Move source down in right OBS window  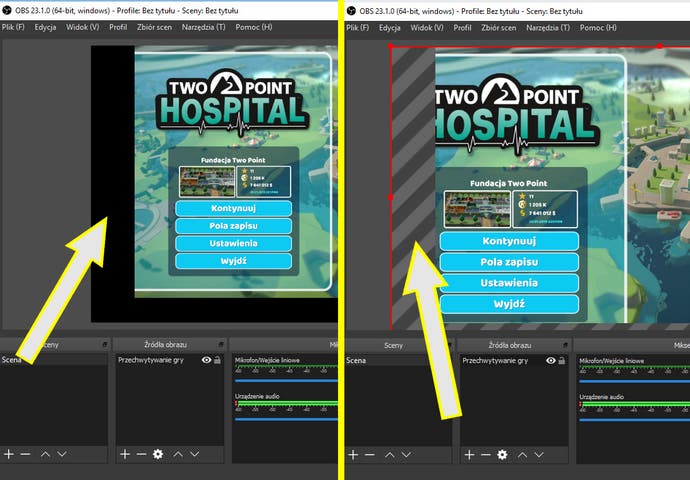pos(540,454)
